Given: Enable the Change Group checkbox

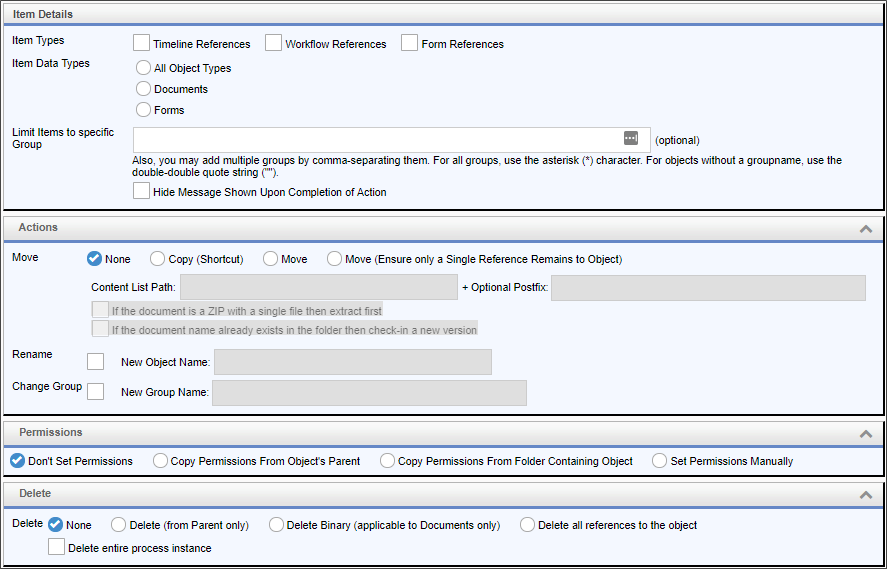Looking at the screenshot, I should pyautogui.click(x=96, y=392).
